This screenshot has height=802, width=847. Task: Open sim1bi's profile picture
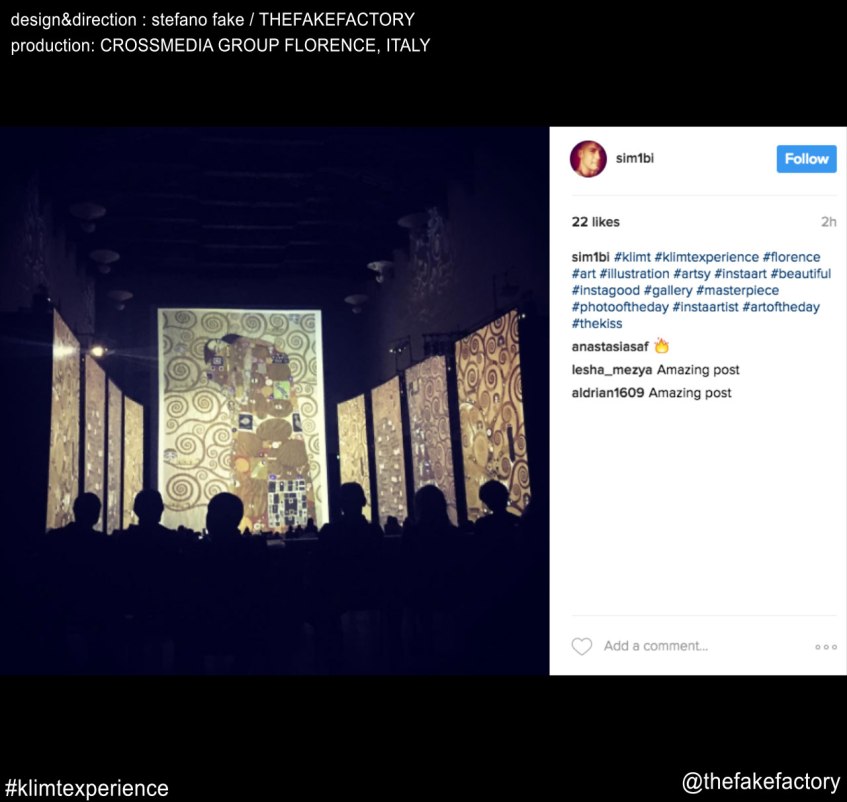click(x=588, y=159)
